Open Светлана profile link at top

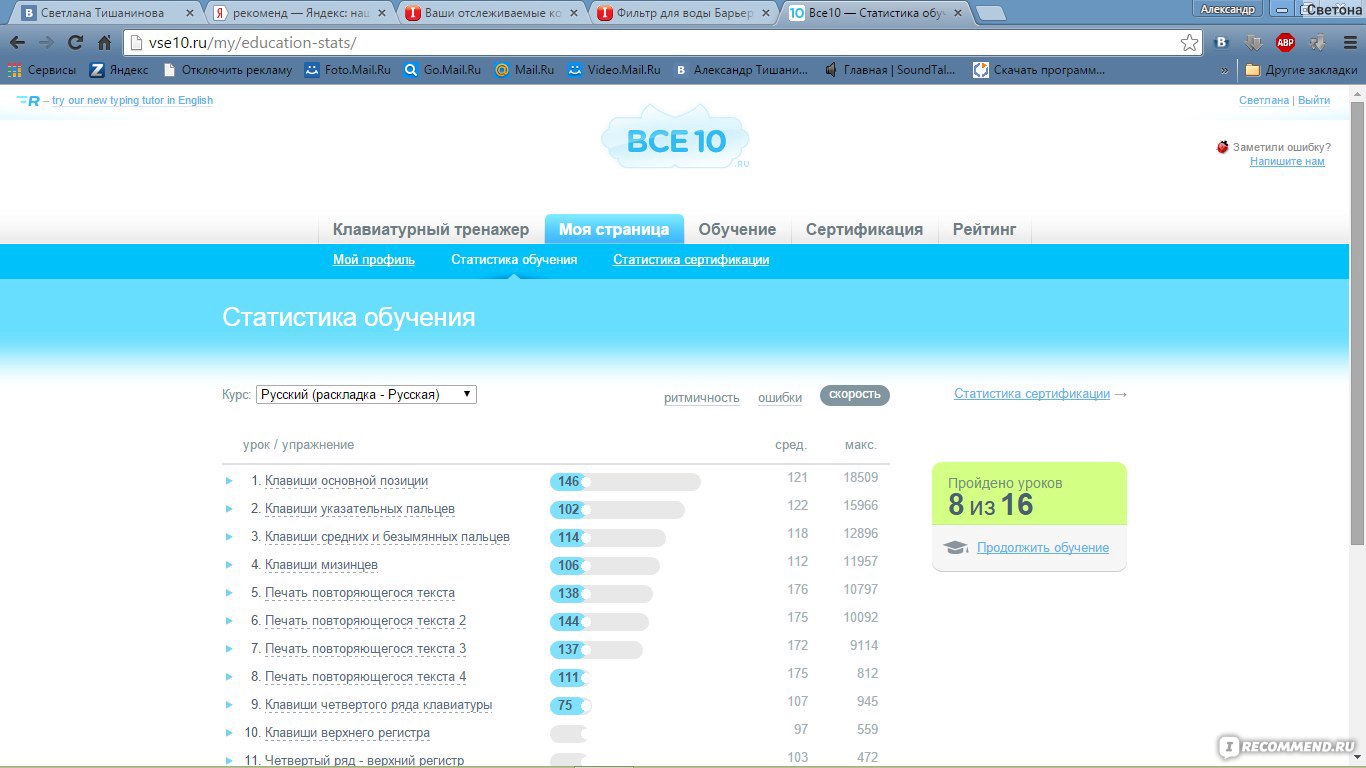point(1264,100)
